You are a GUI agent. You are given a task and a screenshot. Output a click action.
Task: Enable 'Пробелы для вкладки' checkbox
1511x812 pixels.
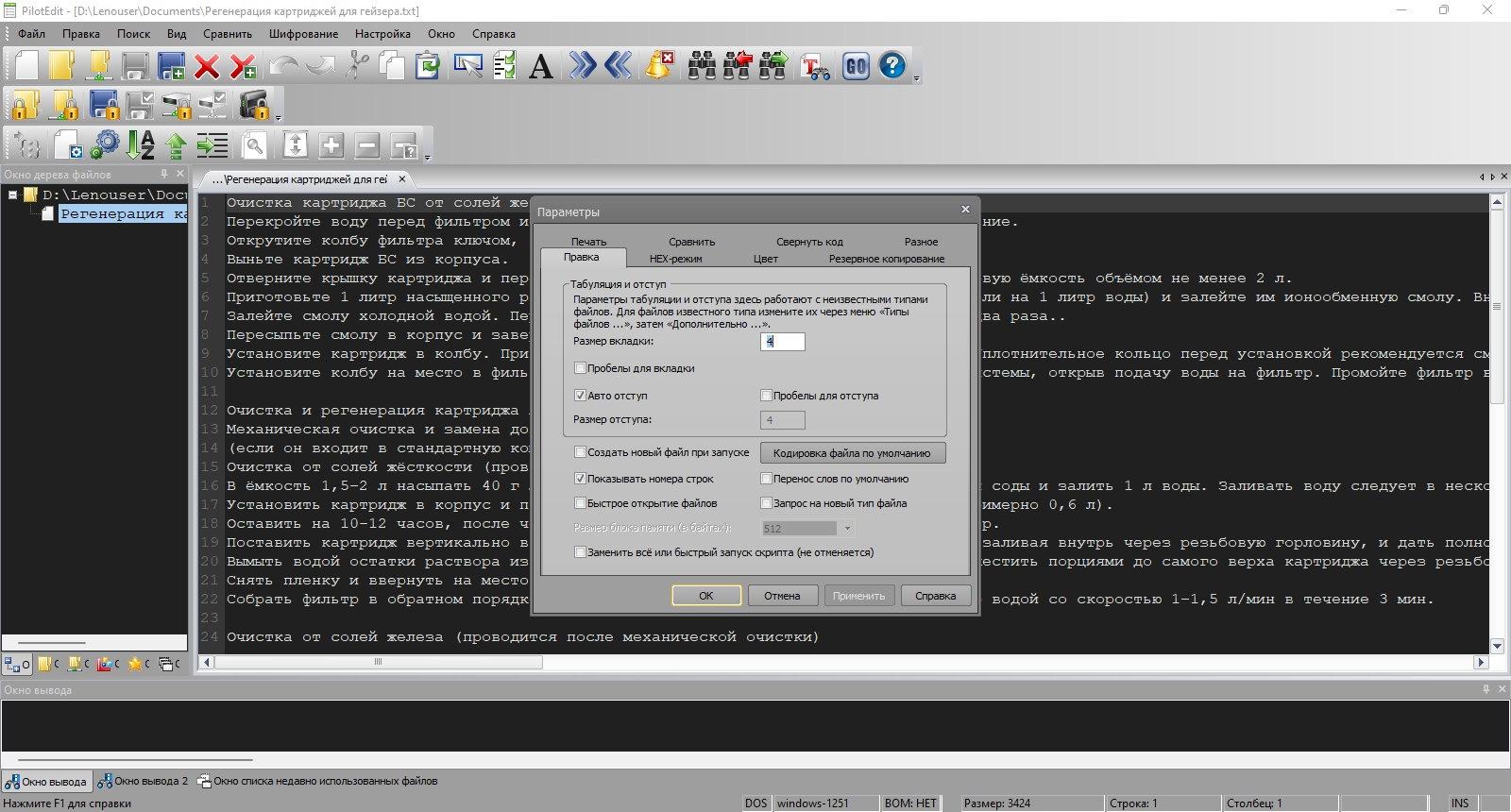(580, 368)
